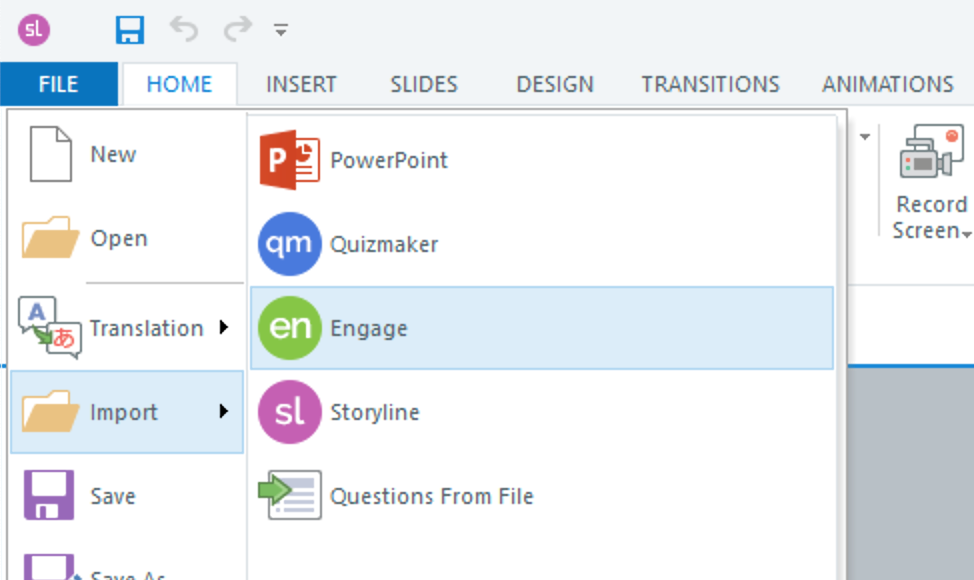The height and width of the screenshot is (580, 974).
Task: Open the FILE tab
Action: 59,84
